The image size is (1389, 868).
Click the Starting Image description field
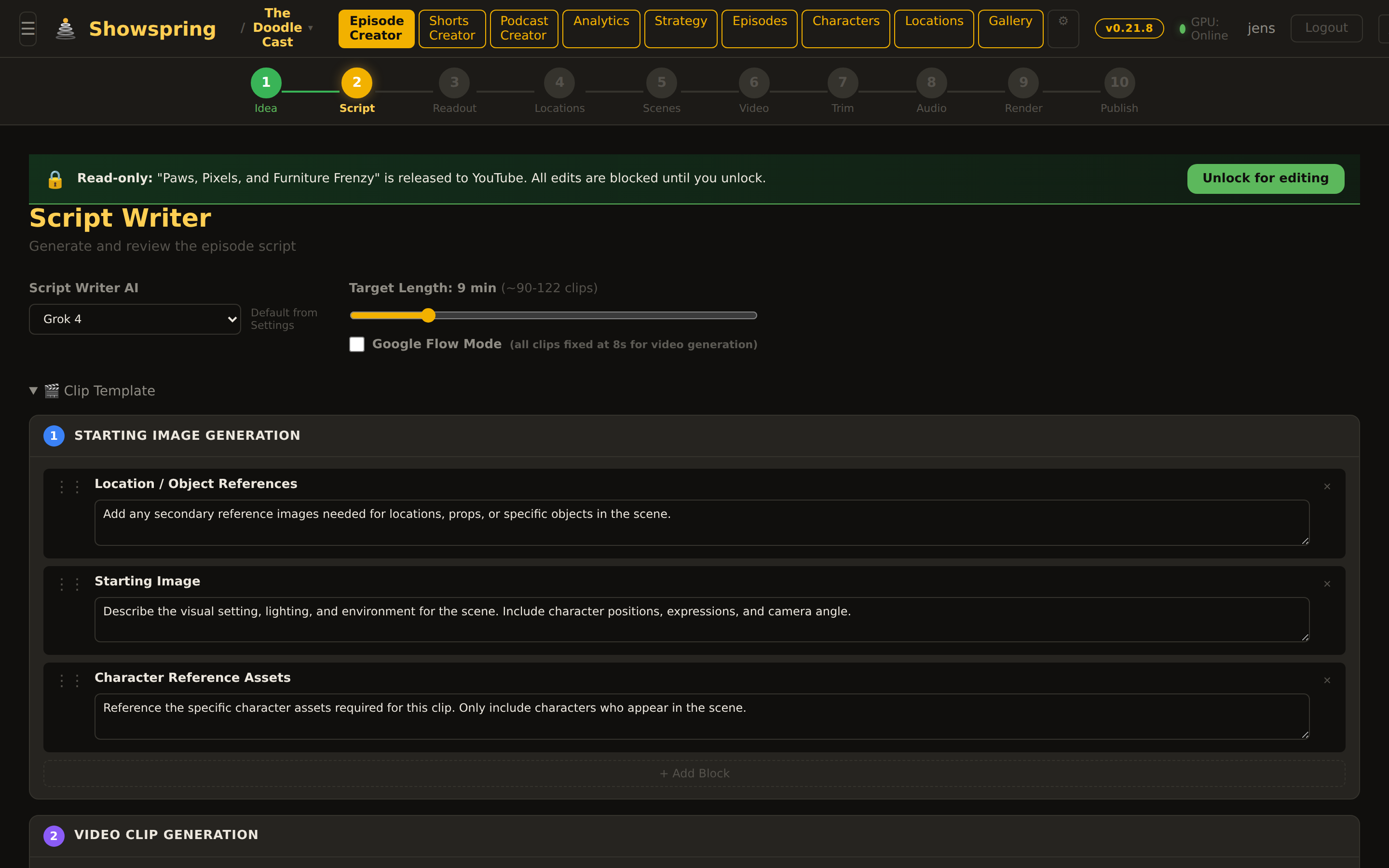point(701,620)
